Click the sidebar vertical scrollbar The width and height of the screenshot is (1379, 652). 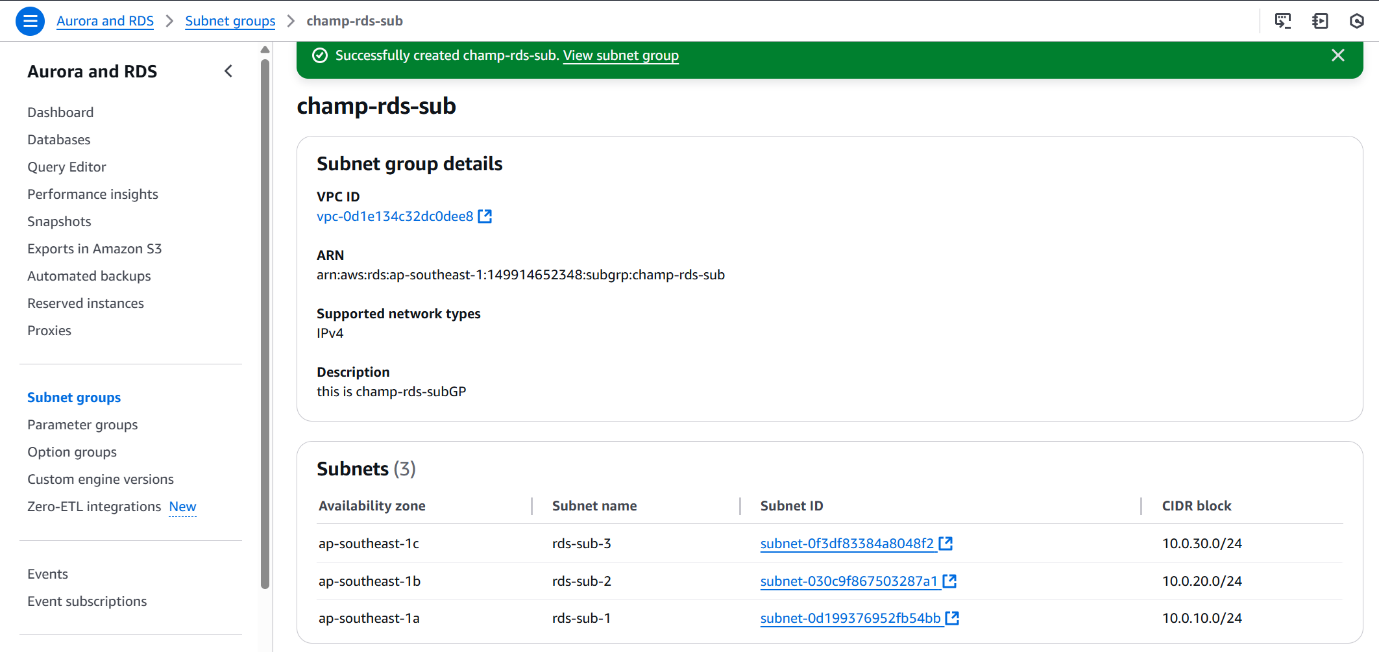tap(265, 324)
